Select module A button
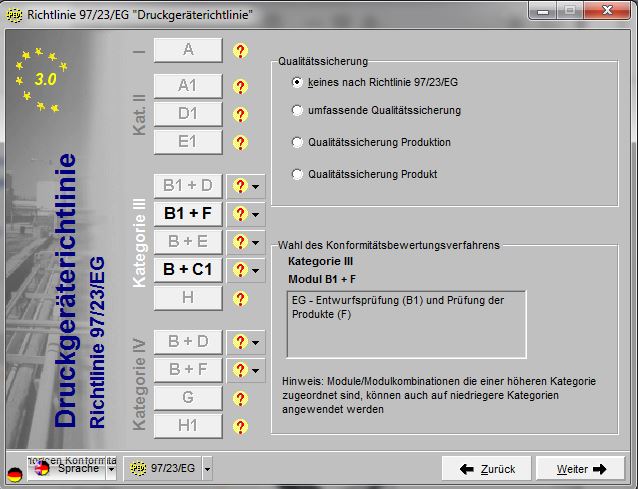The height and width of the screenshot is (489, 638). click(x=188, y=50)
